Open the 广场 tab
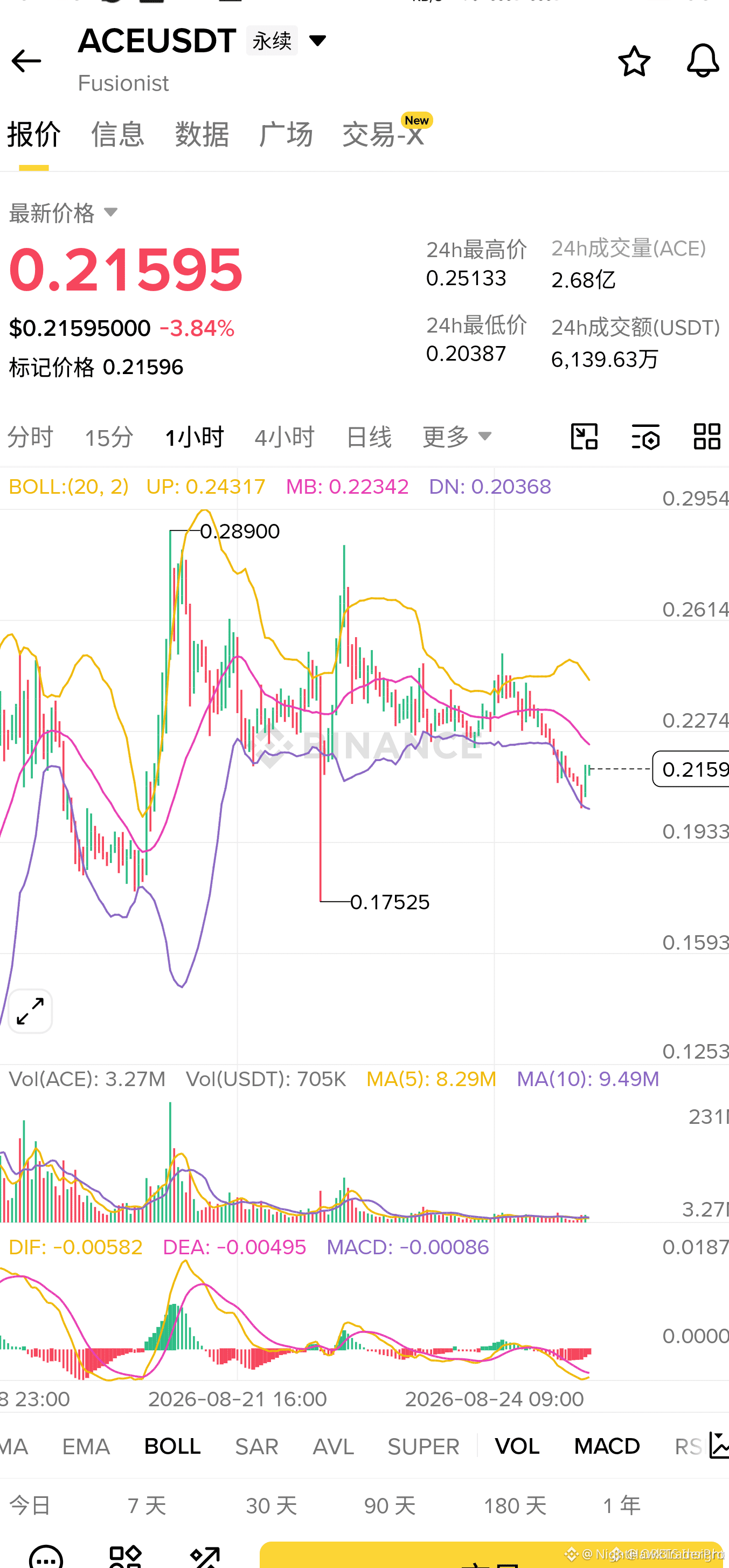The width and height of the screenshot is (729, 1568). pyautogui.click(x=286, y=134)
